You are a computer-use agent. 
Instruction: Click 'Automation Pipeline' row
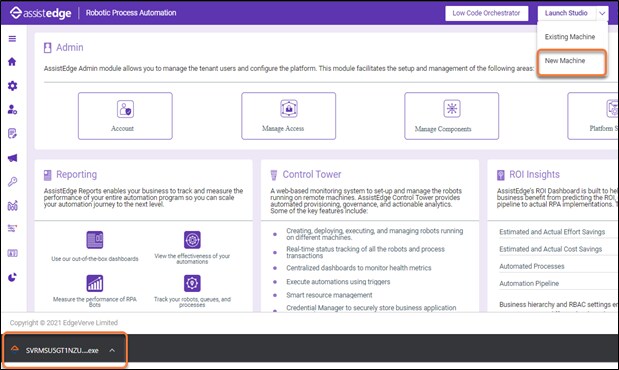click(529, 284)
